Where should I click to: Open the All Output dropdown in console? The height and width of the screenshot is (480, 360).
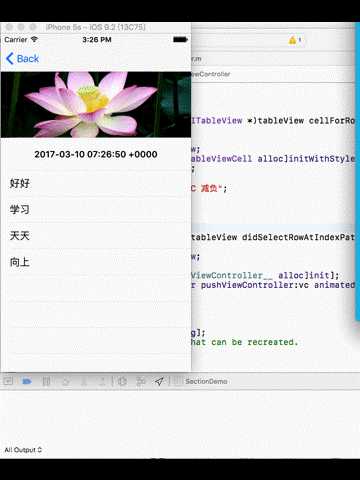point(23,450)
